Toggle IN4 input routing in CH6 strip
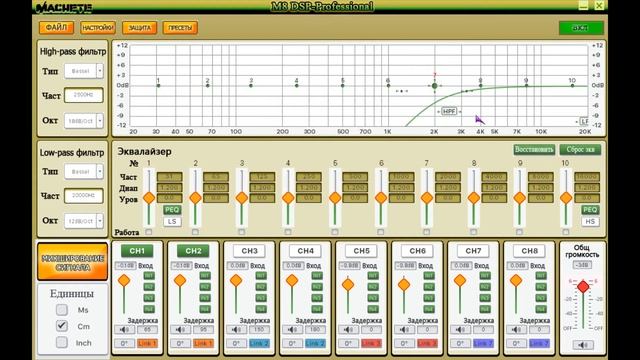640x360 pixels. [429, 309]
